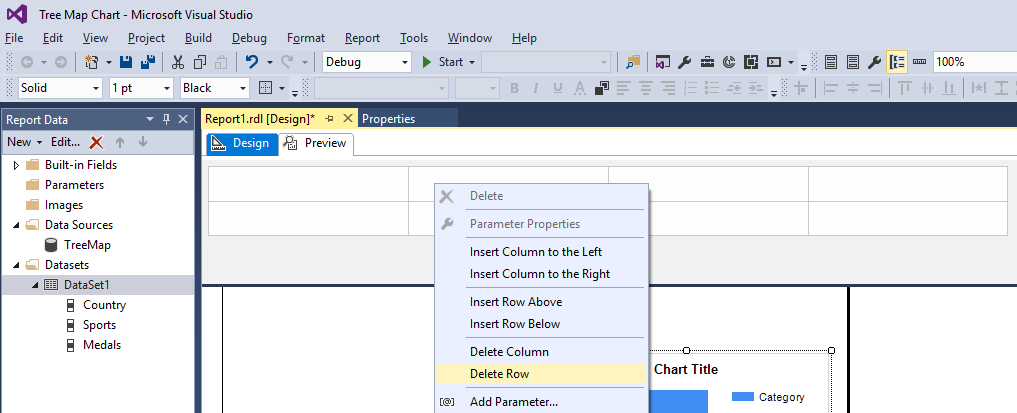Click the Find in Files icon

coord(632,62)
